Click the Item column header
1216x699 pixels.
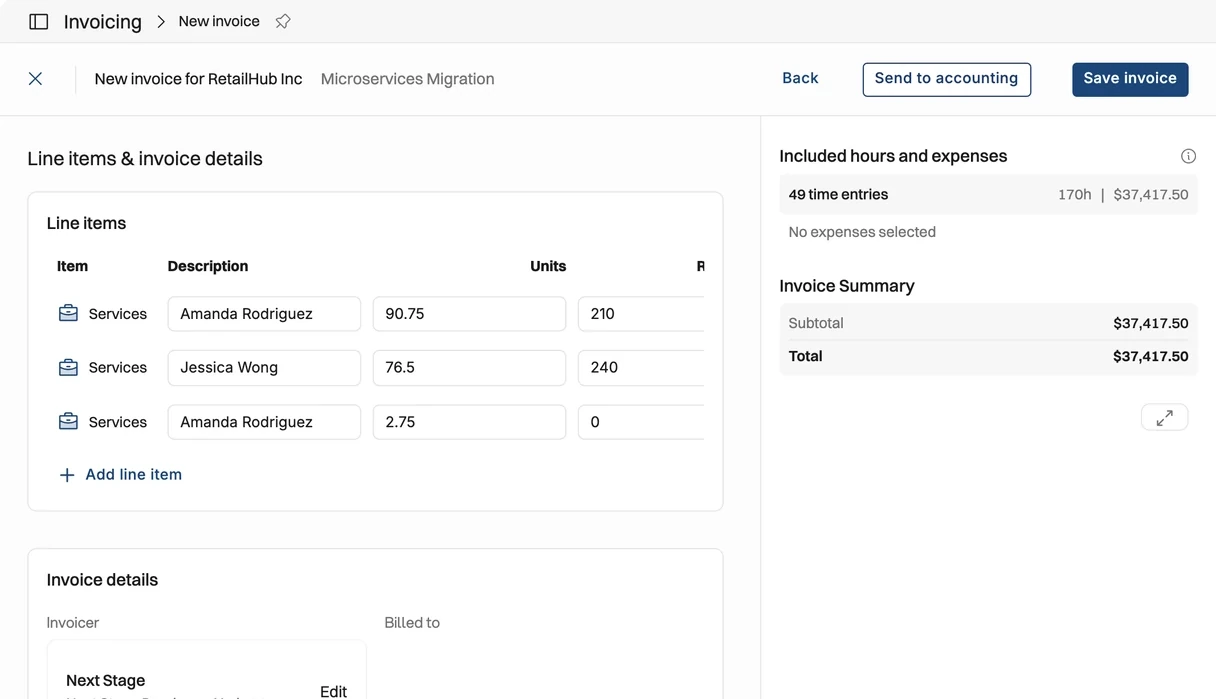pyautogui.click(x=72, y=266)
